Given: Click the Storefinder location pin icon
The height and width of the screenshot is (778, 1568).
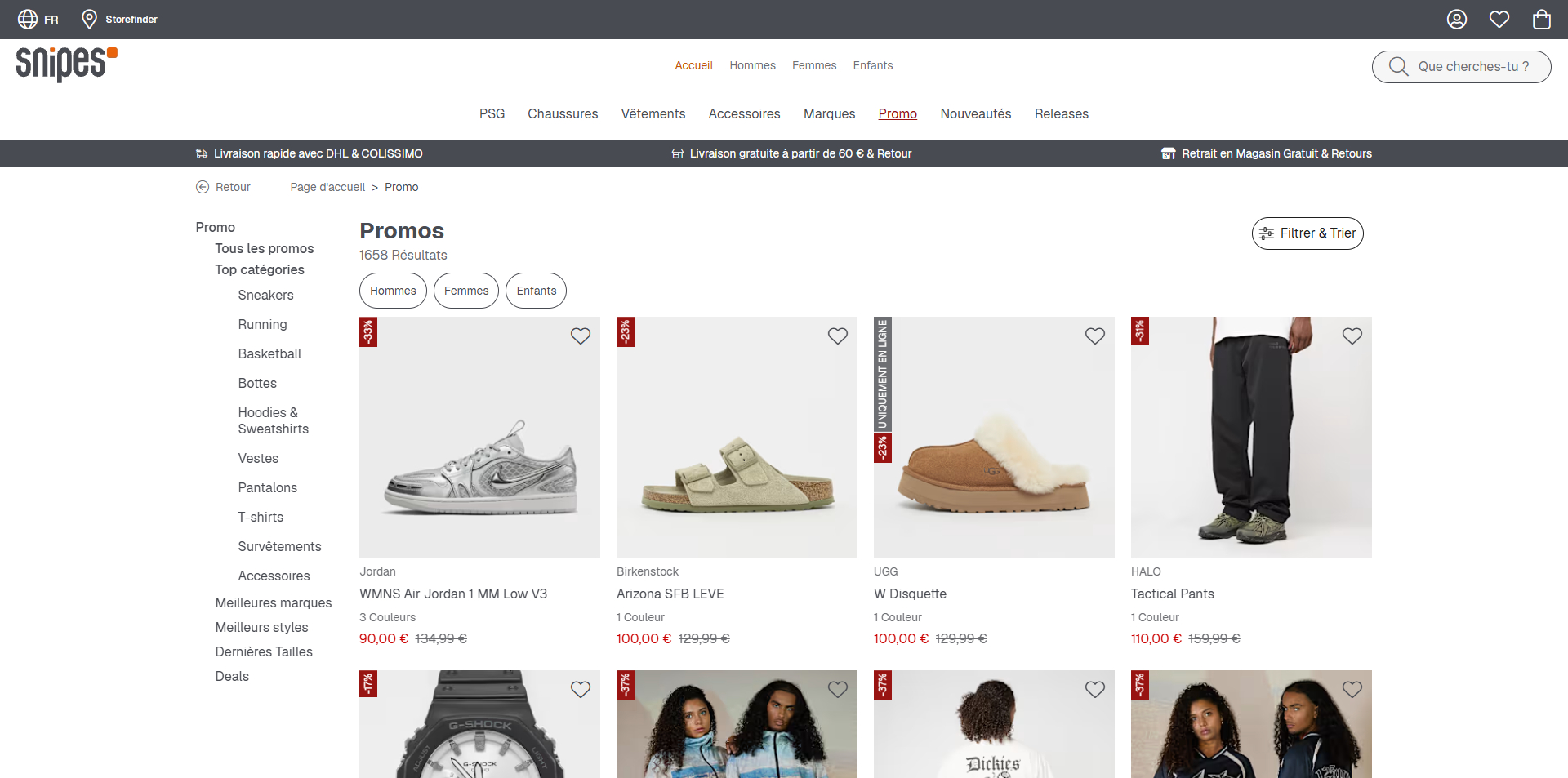Looking at the screenshot, I should coord(90,19).
